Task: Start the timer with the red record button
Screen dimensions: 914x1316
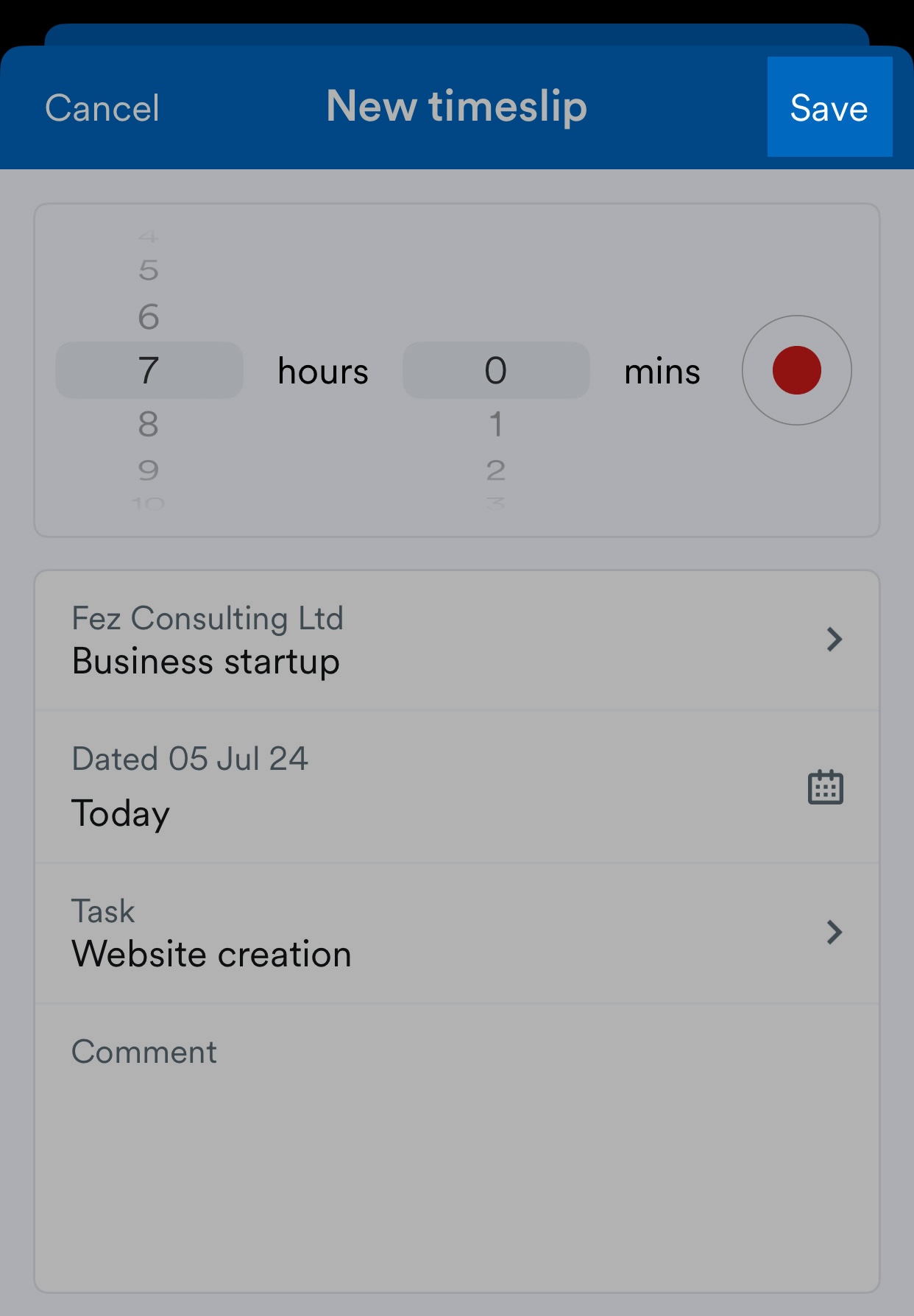Action: pyautogui.click(x=796, y=370)
